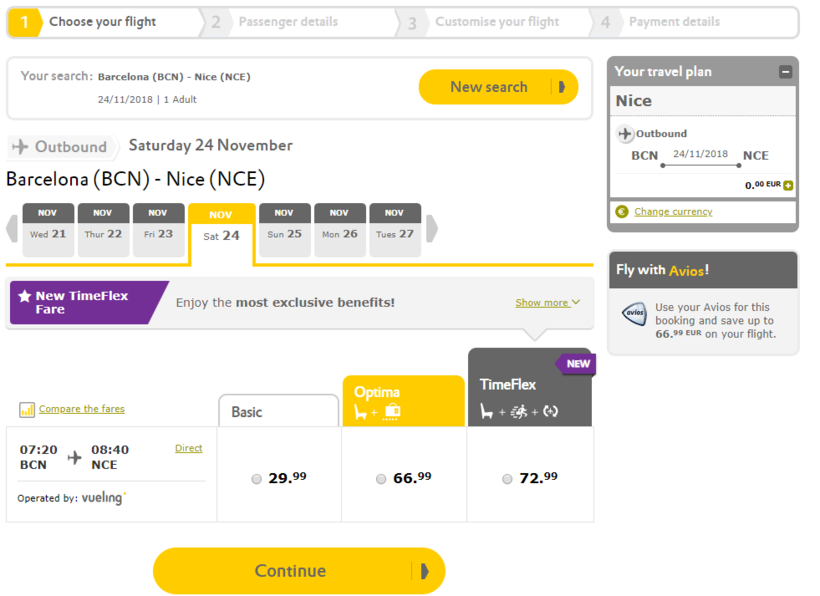Start a New search
The image size is (820, 596).
coord(497,87)
